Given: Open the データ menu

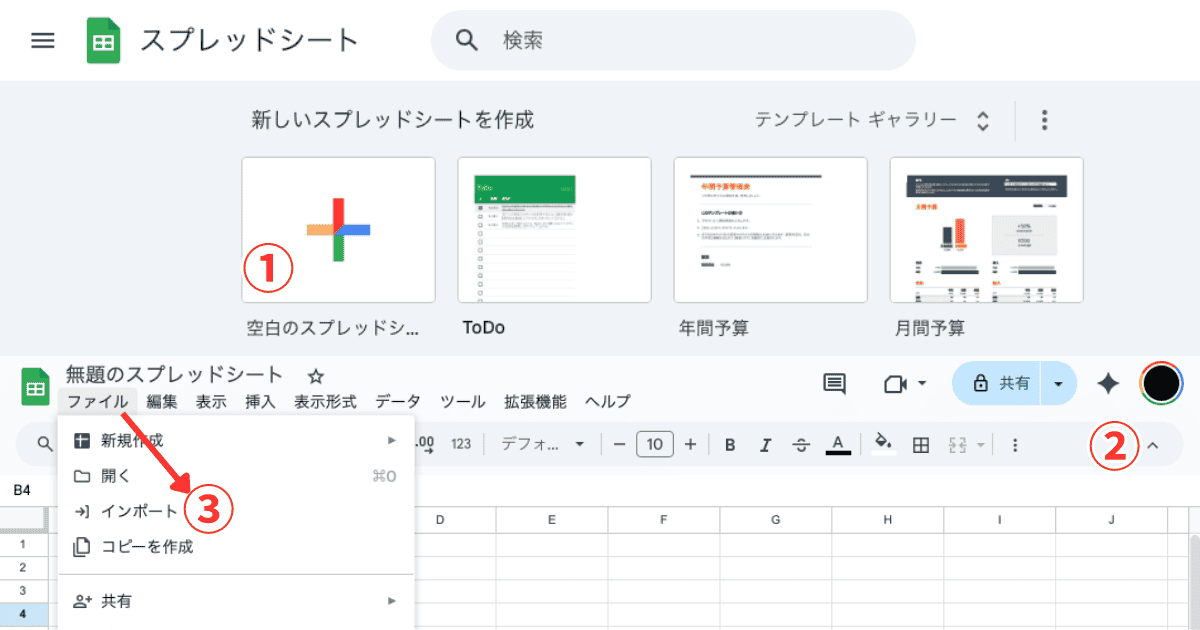Looking at the screenshot, I should 398,402.
